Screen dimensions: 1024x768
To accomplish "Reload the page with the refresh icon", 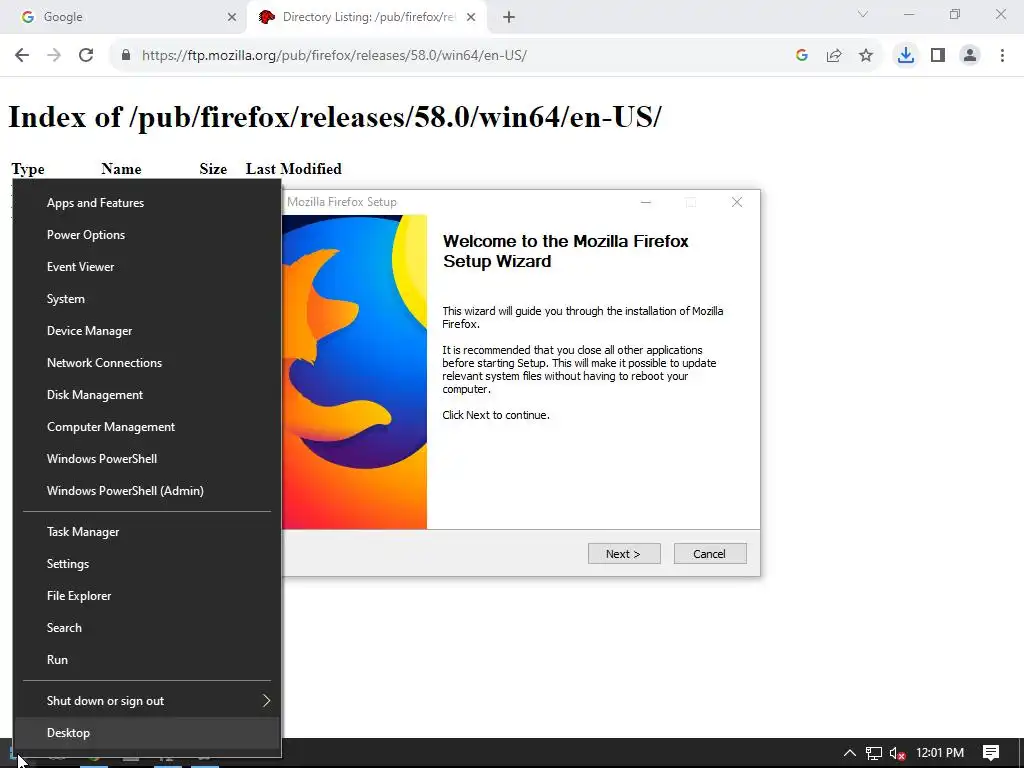I will click(86, 56).
